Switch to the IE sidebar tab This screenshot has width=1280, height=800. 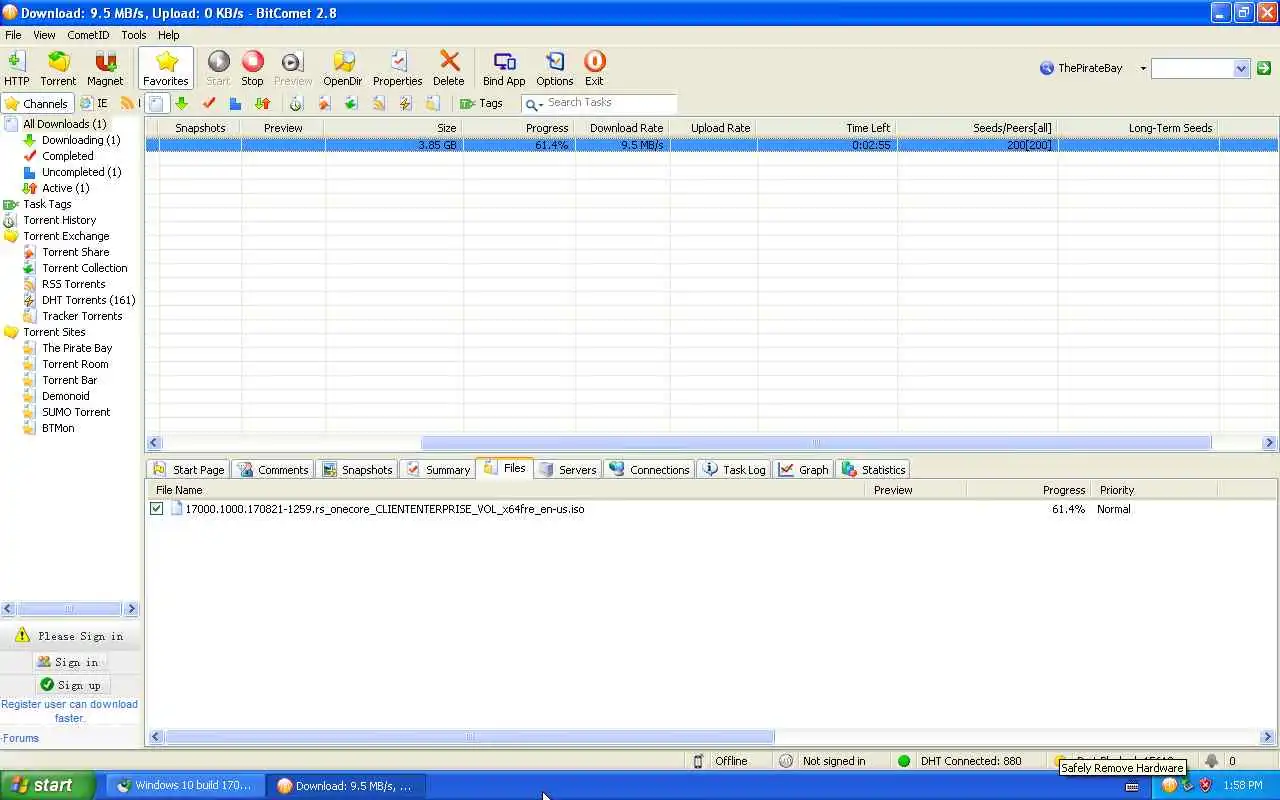pyautogui.click(x=95, y=103)
